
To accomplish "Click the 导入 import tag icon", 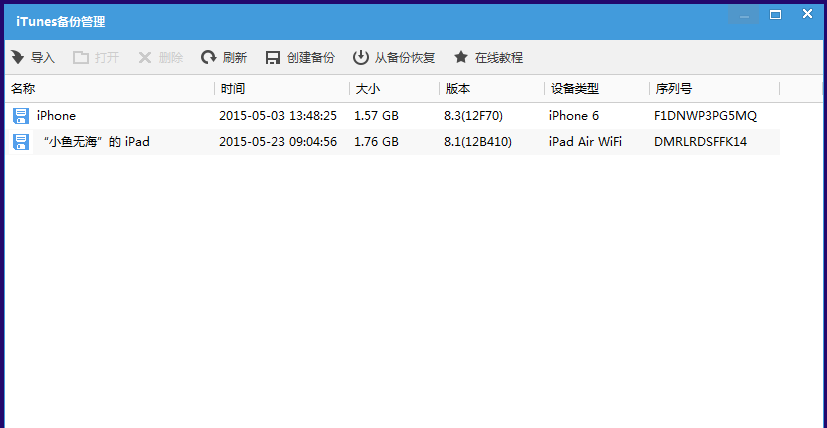I will point(17,57).
